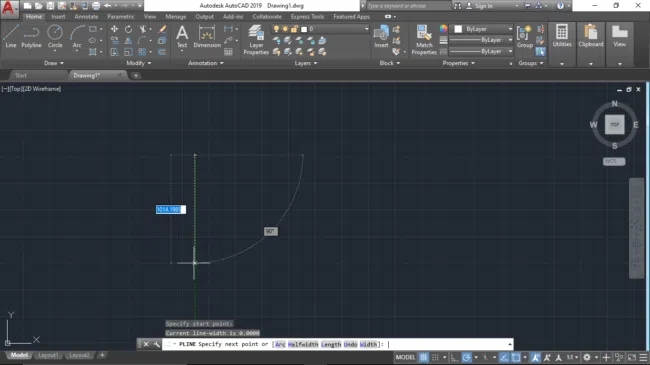Click the ViewCube TOP face

[614, 124]
